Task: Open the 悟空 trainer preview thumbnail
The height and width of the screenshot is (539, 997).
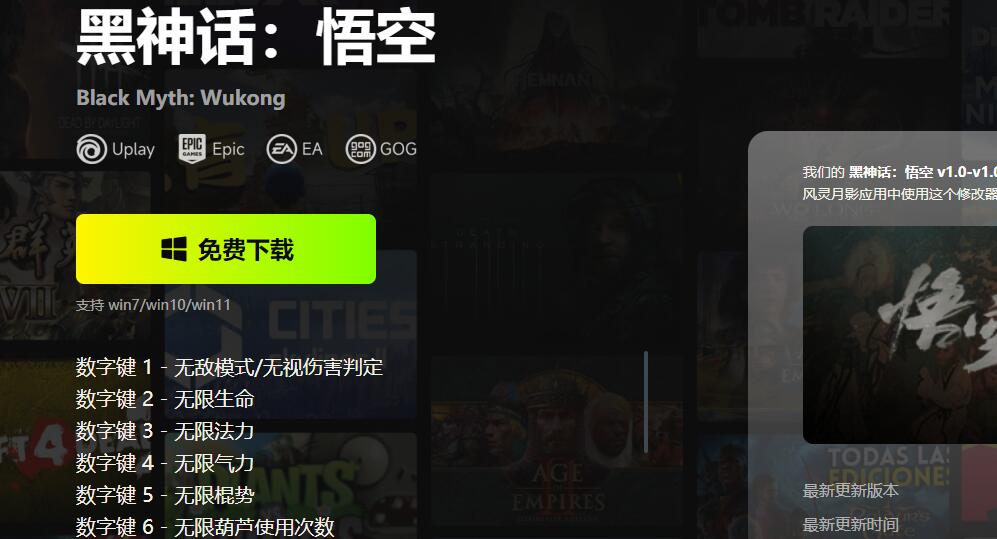Action: click(x=900, y=335)
